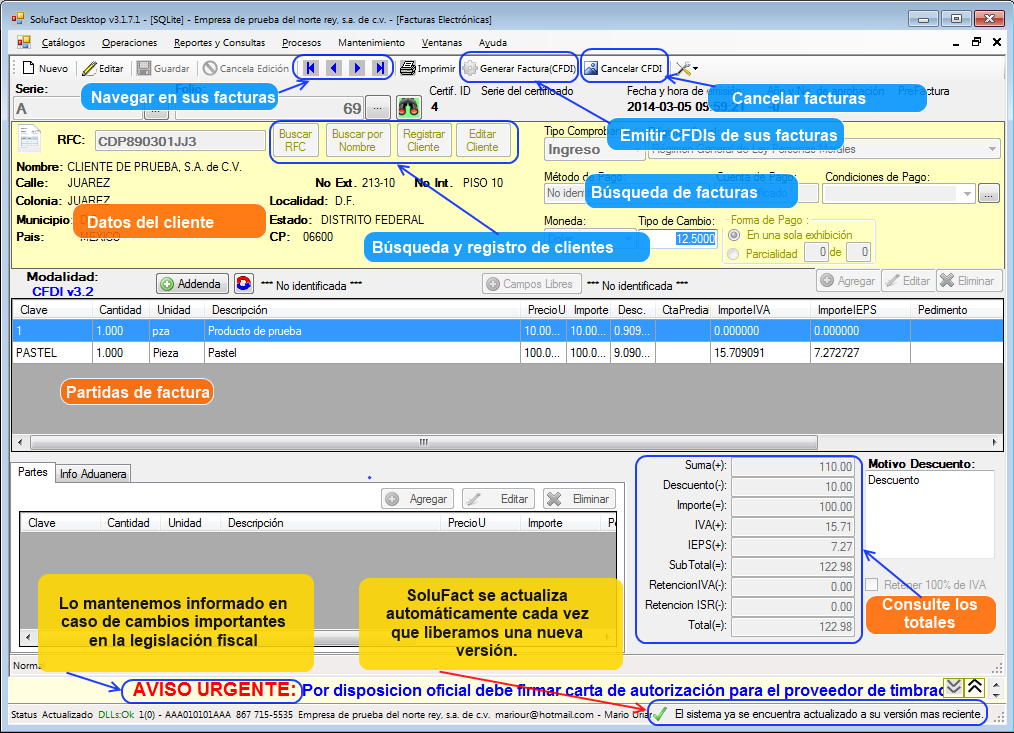Click the Total(=) field showing 122.98
1014x733 pixels.
(x=792, y=626)
